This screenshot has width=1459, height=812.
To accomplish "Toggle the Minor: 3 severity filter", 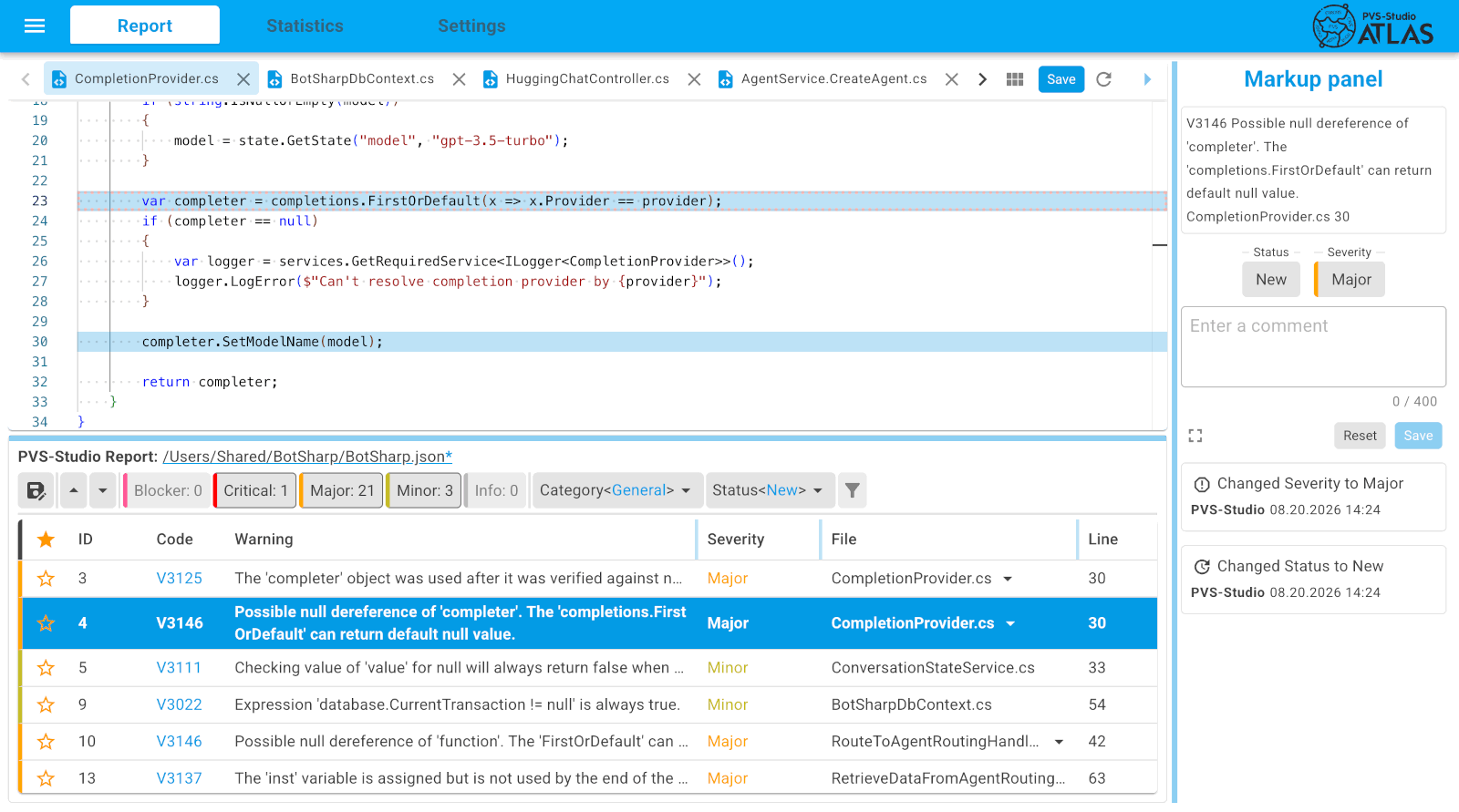I will coord(424,490).
